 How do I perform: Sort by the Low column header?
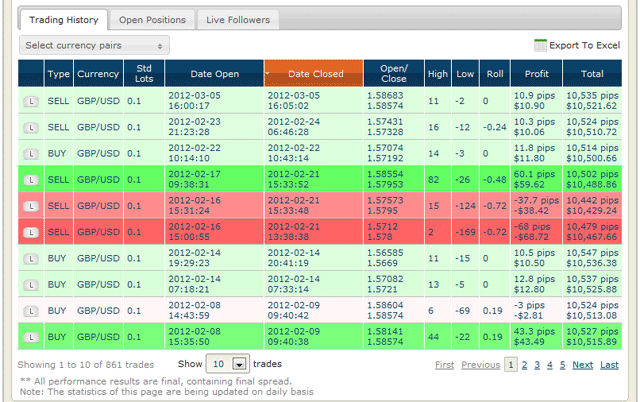pyautogui.click(x=465, y=73)
